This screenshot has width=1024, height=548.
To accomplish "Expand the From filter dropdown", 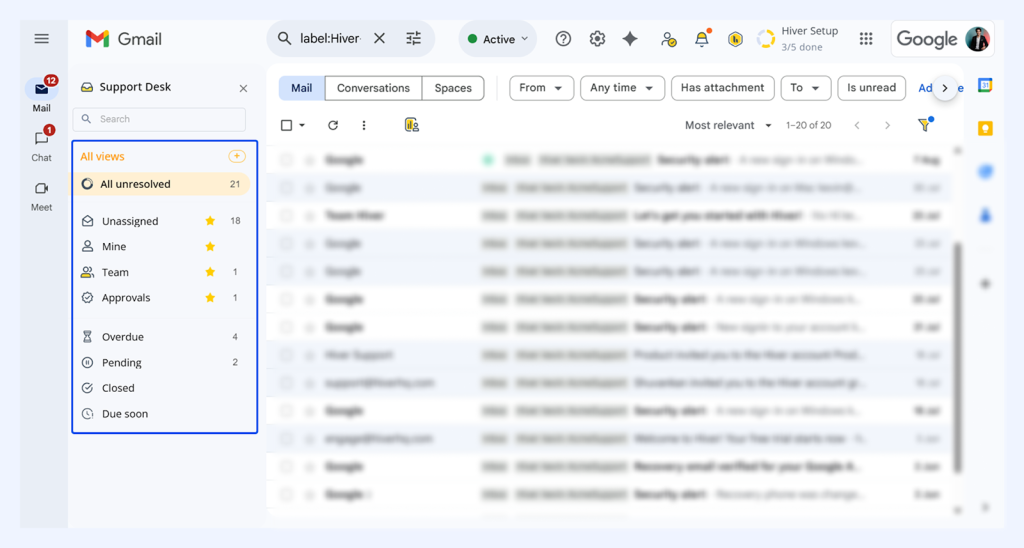I will [x=541, y=88].
